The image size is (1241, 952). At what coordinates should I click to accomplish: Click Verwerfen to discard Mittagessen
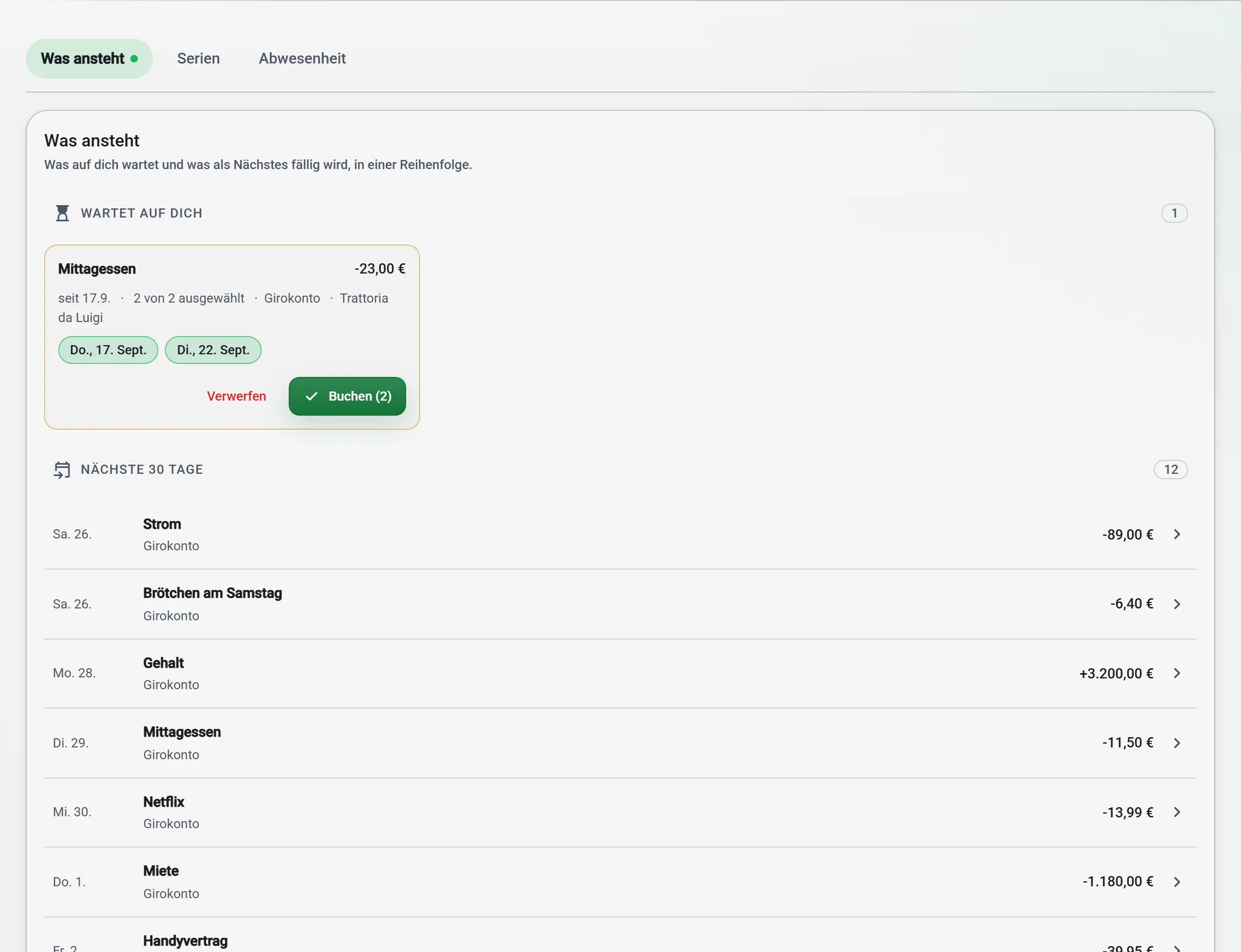(236, 396)
